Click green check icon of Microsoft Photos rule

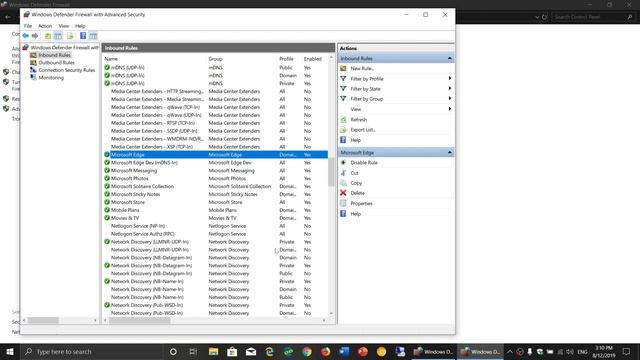tap(107, 178)
